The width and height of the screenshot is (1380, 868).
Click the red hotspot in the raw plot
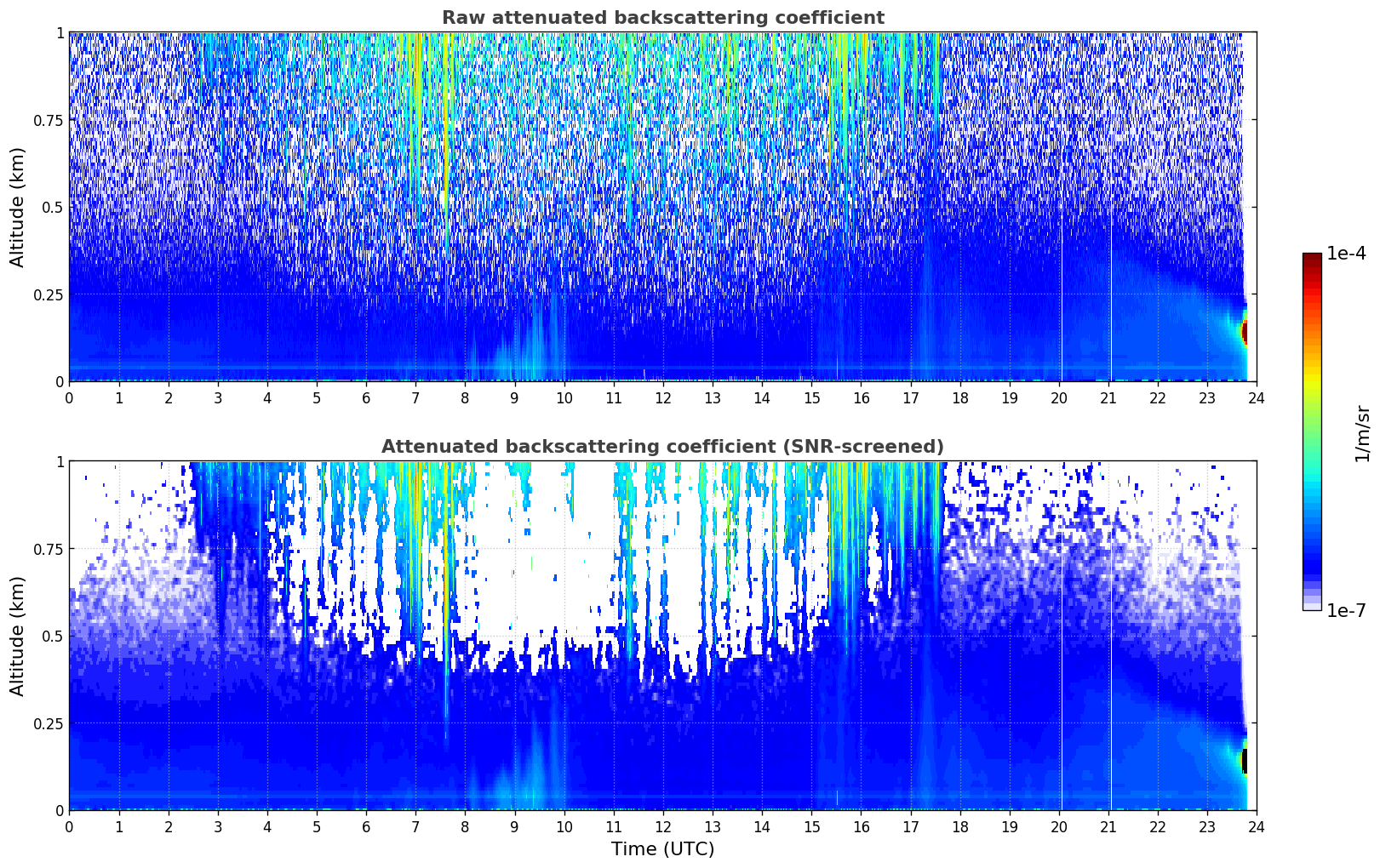(x=1245, y=332)
